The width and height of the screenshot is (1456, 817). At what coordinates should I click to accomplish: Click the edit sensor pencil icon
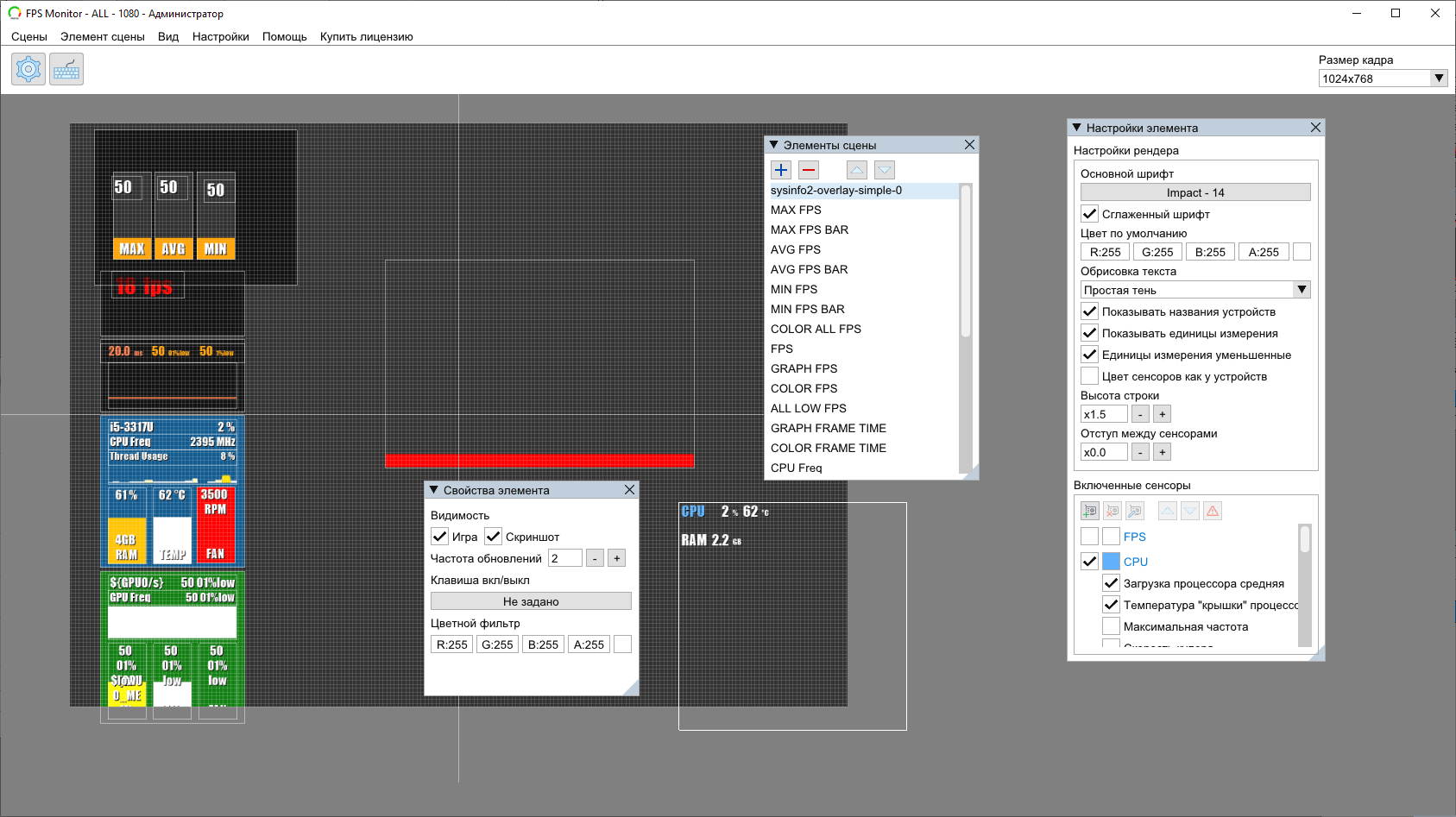(x=1135, y=511)
